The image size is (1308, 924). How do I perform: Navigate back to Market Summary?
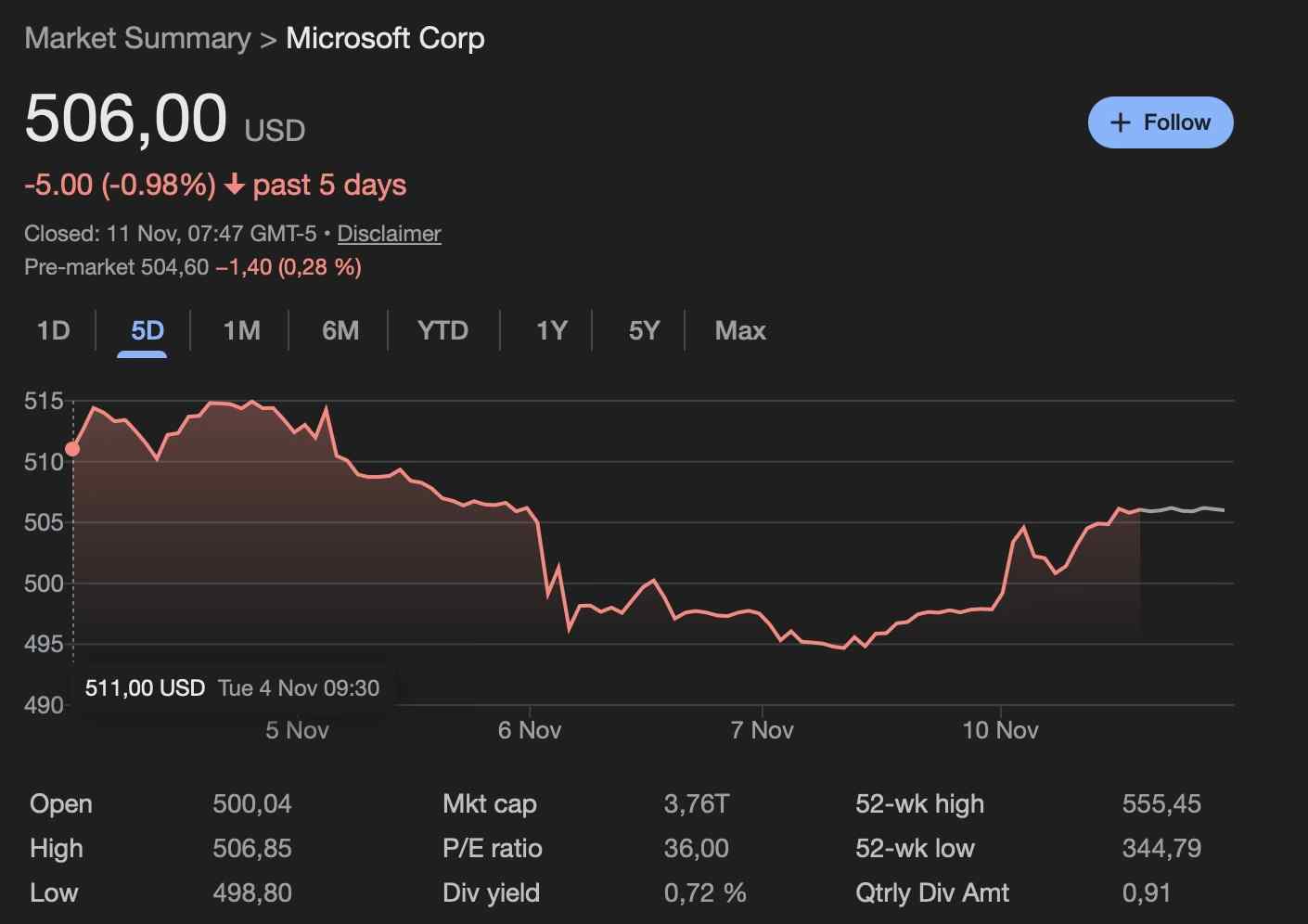(x=135, y=38)
